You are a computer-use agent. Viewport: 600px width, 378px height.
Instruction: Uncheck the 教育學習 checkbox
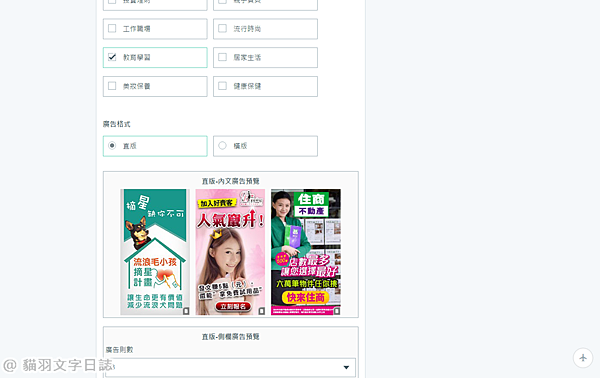coord(112,57)
